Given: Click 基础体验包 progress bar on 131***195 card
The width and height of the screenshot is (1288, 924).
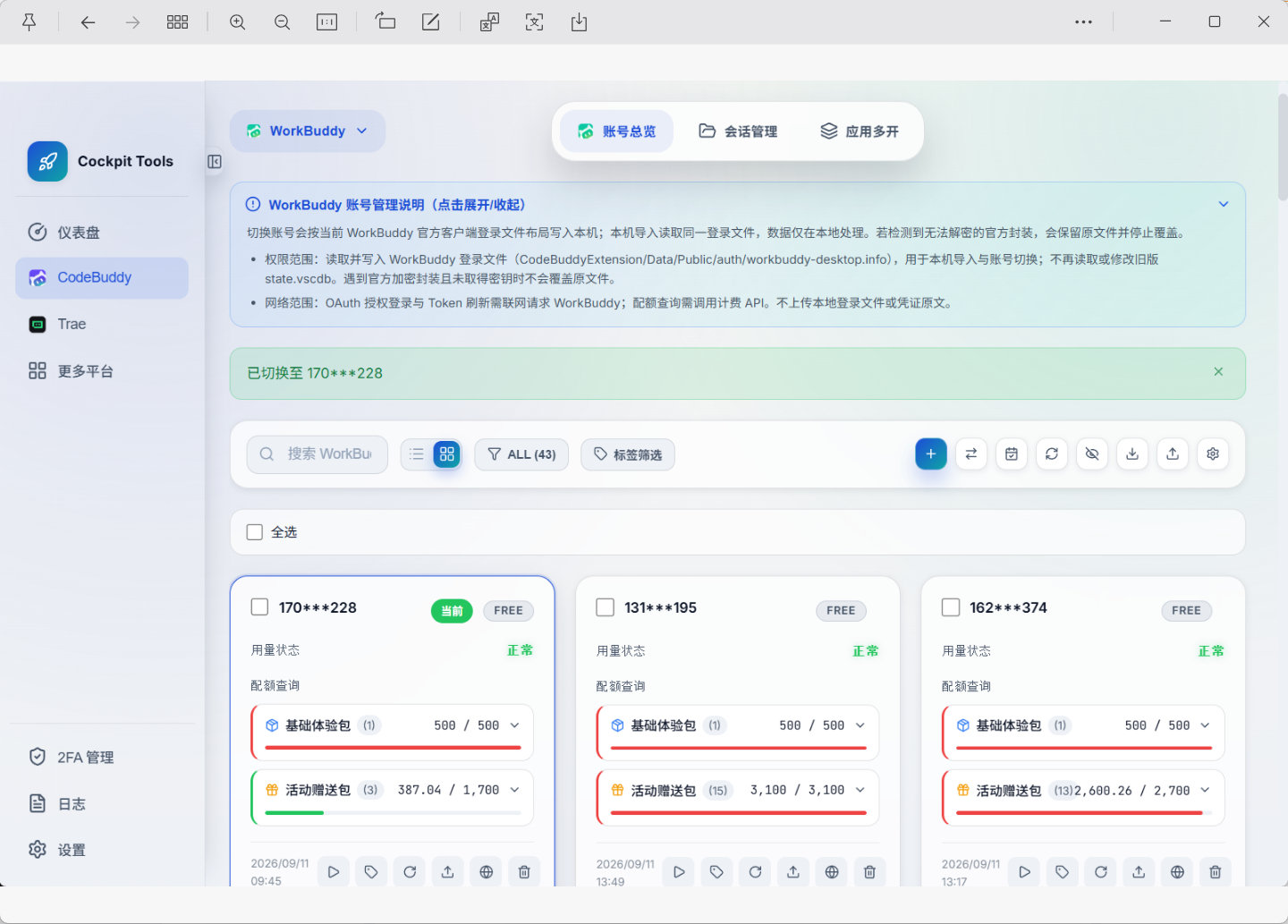Looking at the screenshot, I should click(739, 748).
